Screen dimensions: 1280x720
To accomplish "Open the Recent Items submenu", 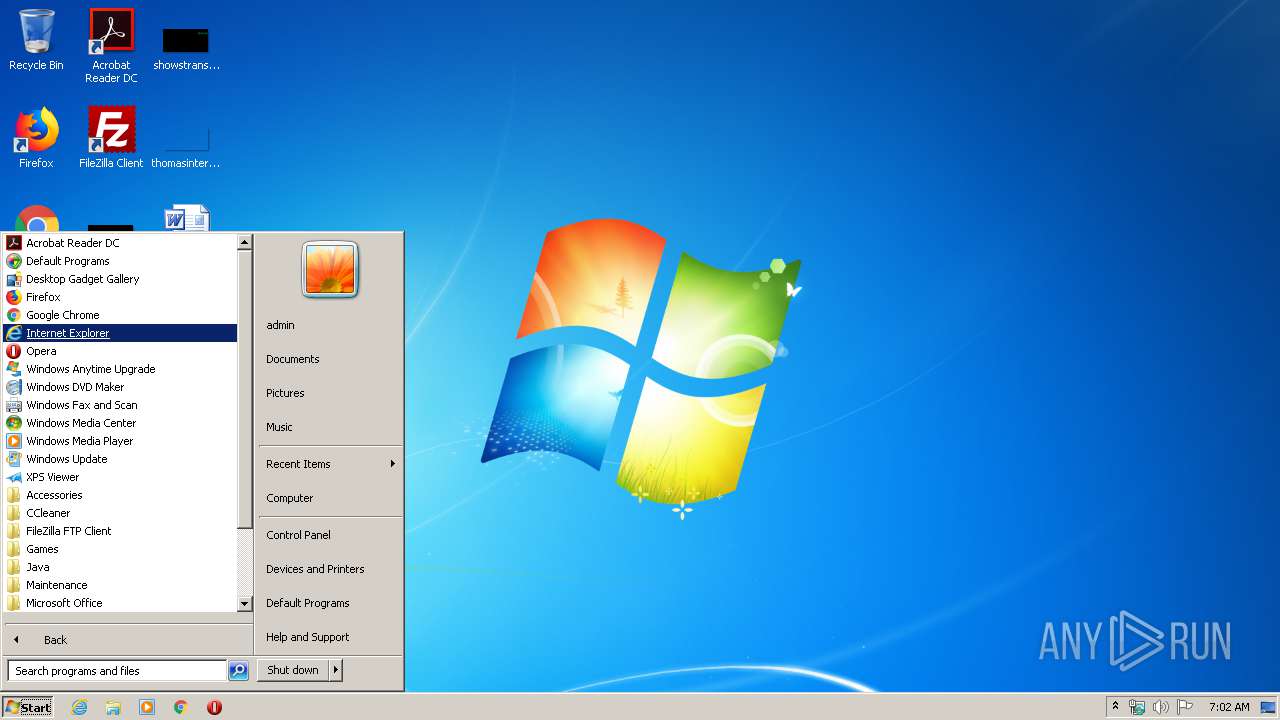I will [329, 464].
